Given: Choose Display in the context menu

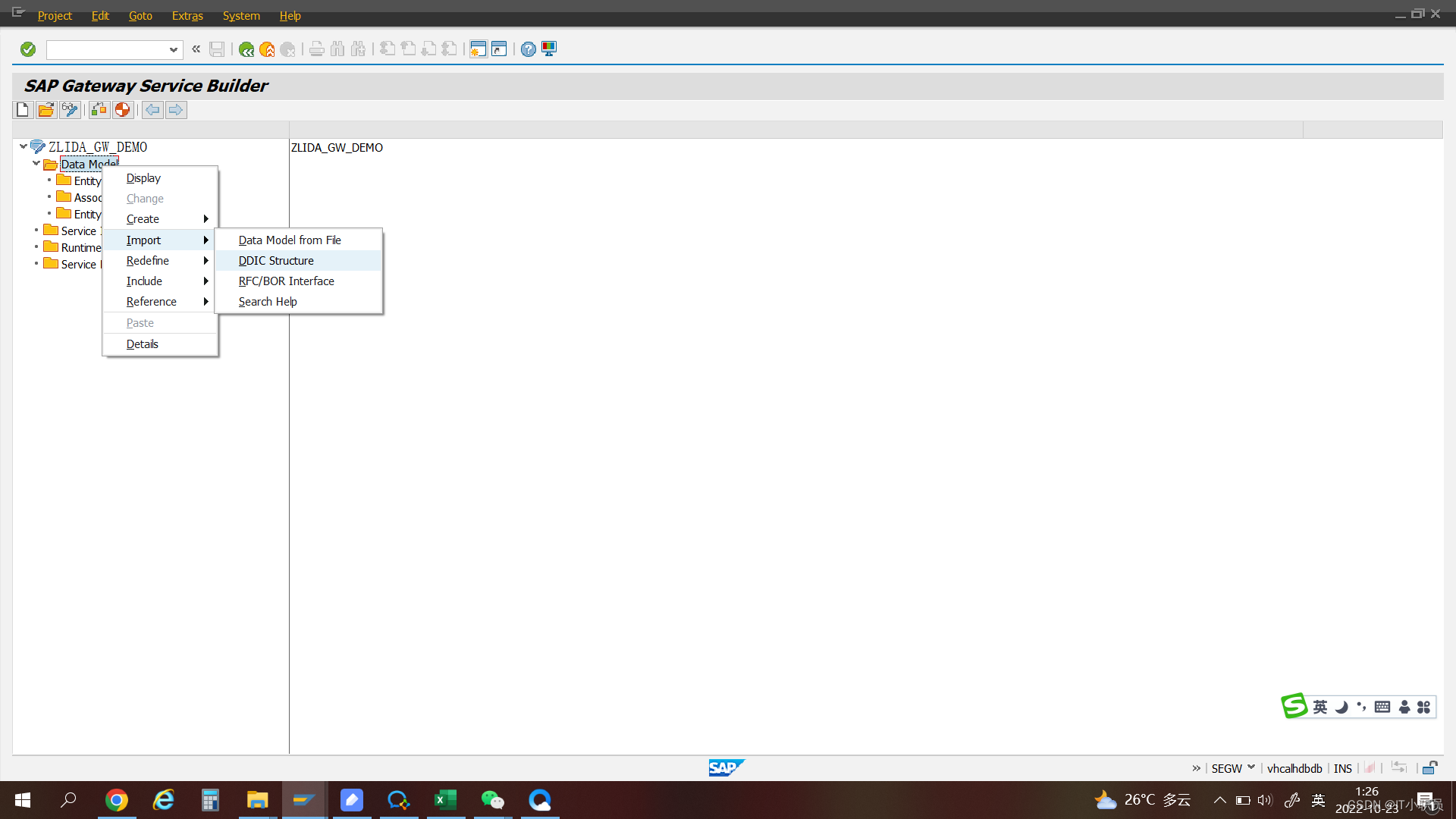Looking at the screenshot, I should point(160,178).
